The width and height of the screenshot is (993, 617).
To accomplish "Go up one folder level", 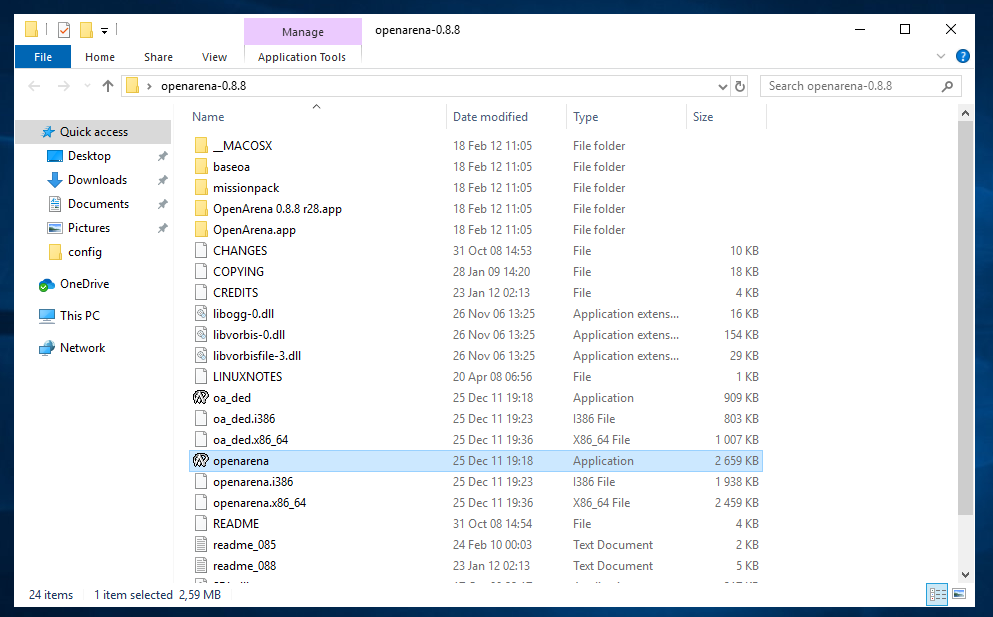I will click(x=108, y=86).
